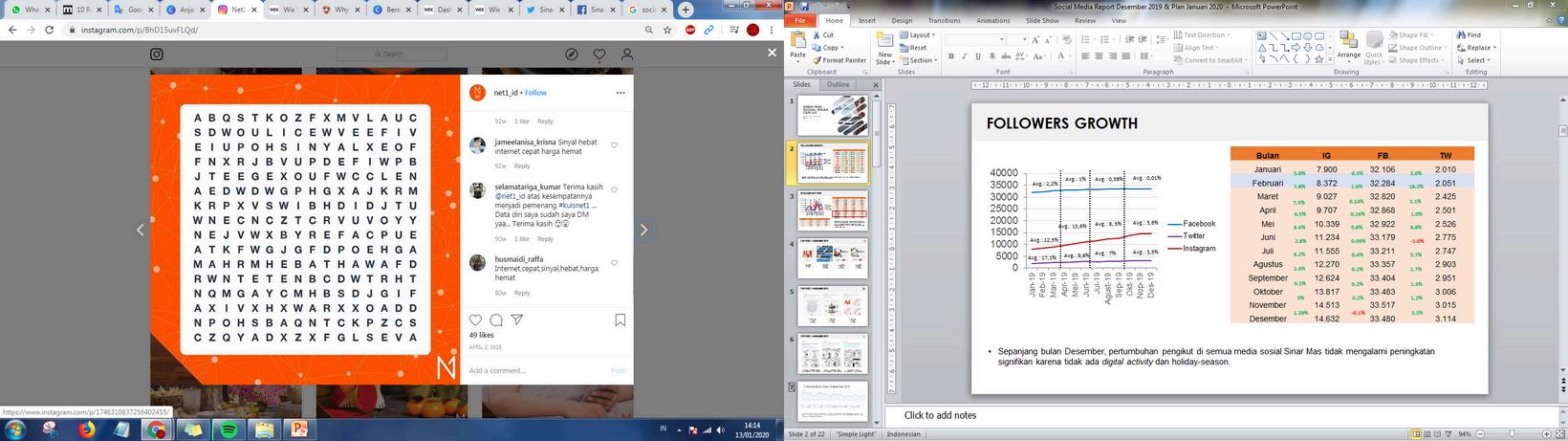Toggle Bold formatting in PowerPoint
The width and height of the screenshot is (1568, 441).
[x=951, y=56]
